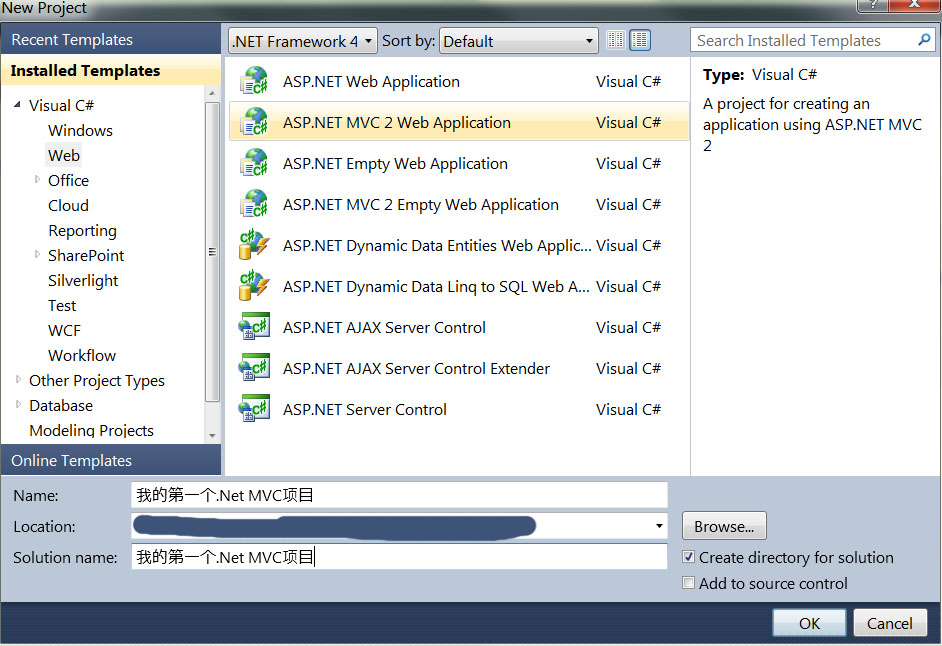The width and height of the screenshot is (942, 646).
Task: Click the template tree scroll up arrow
Action: [211, 93]
